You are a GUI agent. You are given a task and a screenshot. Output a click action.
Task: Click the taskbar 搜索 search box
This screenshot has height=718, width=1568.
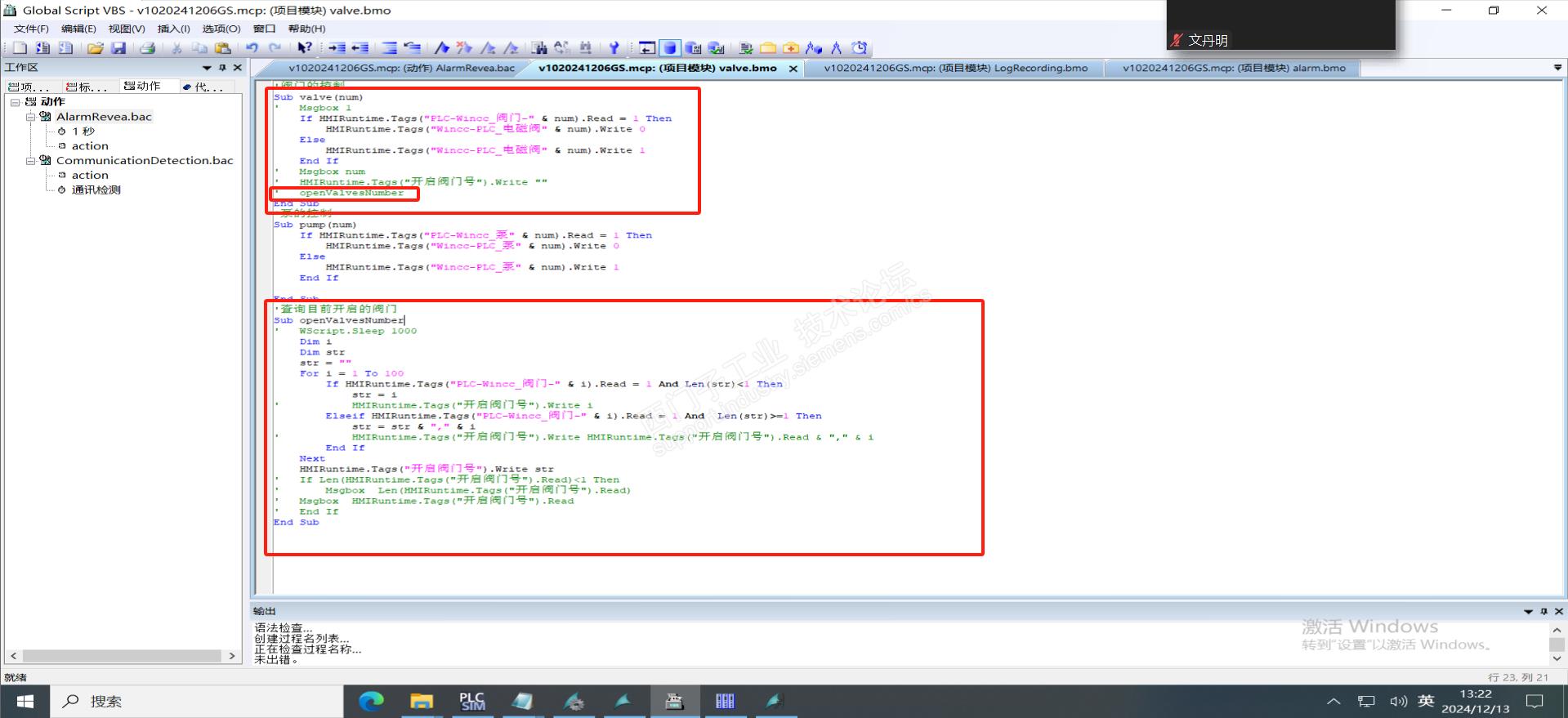(x=199, y=702)
